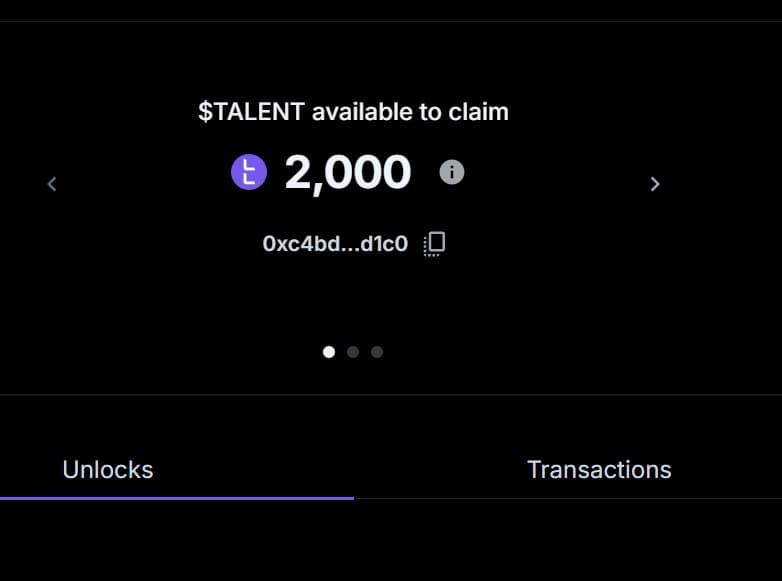Open the Transactions tab

599,469
